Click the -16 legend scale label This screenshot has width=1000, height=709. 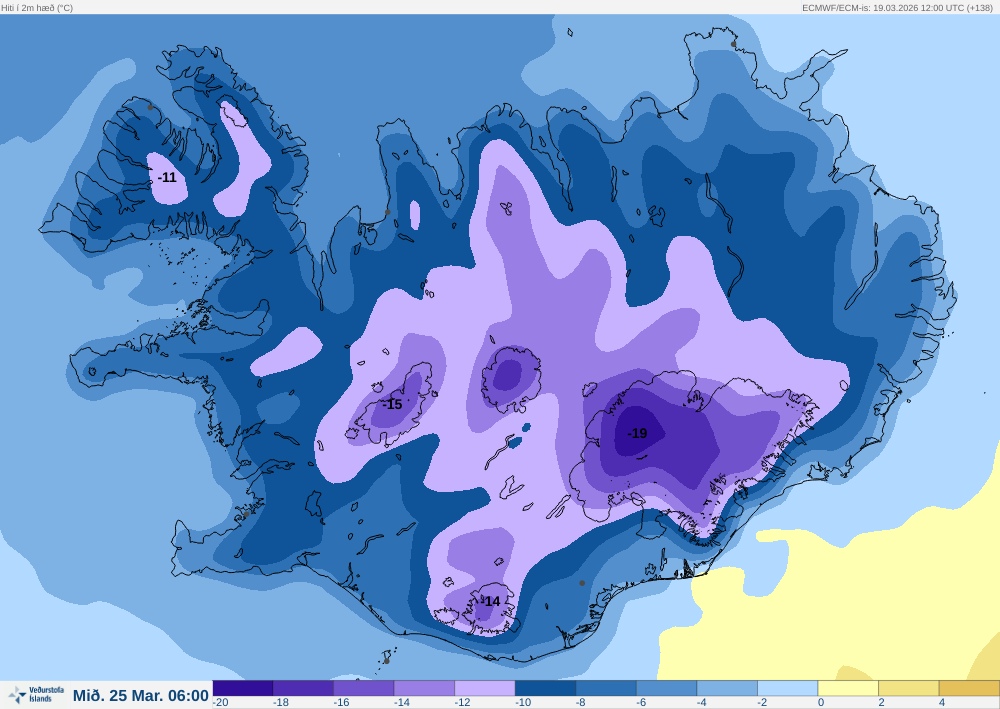(x=341, y=703)
